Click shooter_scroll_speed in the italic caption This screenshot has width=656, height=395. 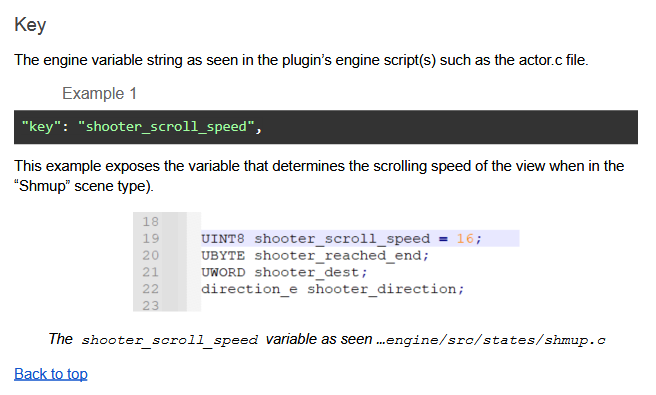click(x=169, y=340)
